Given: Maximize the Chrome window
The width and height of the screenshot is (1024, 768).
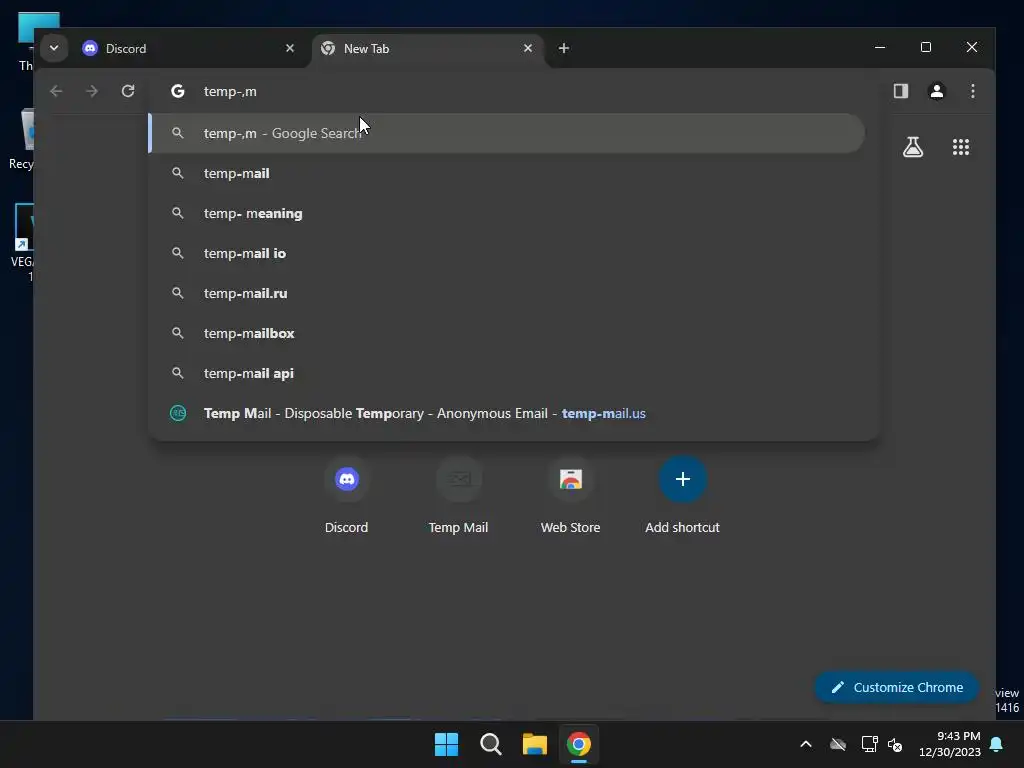Looking at the screenshot, I should [925, 48].
